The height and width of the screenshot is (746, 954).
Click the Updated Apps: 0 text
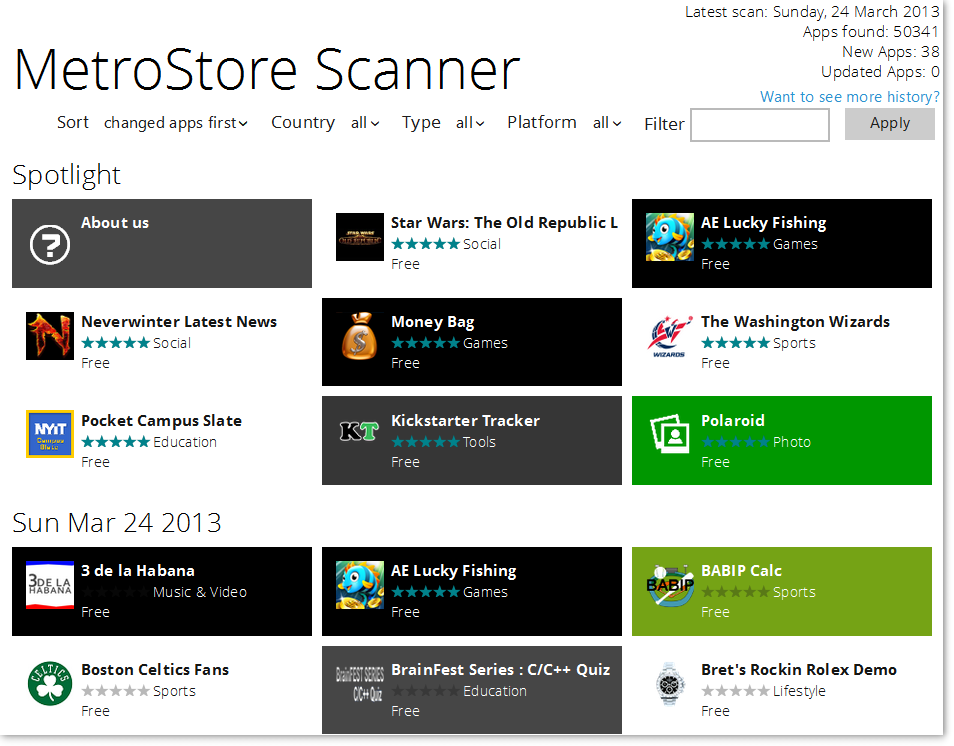880,72
